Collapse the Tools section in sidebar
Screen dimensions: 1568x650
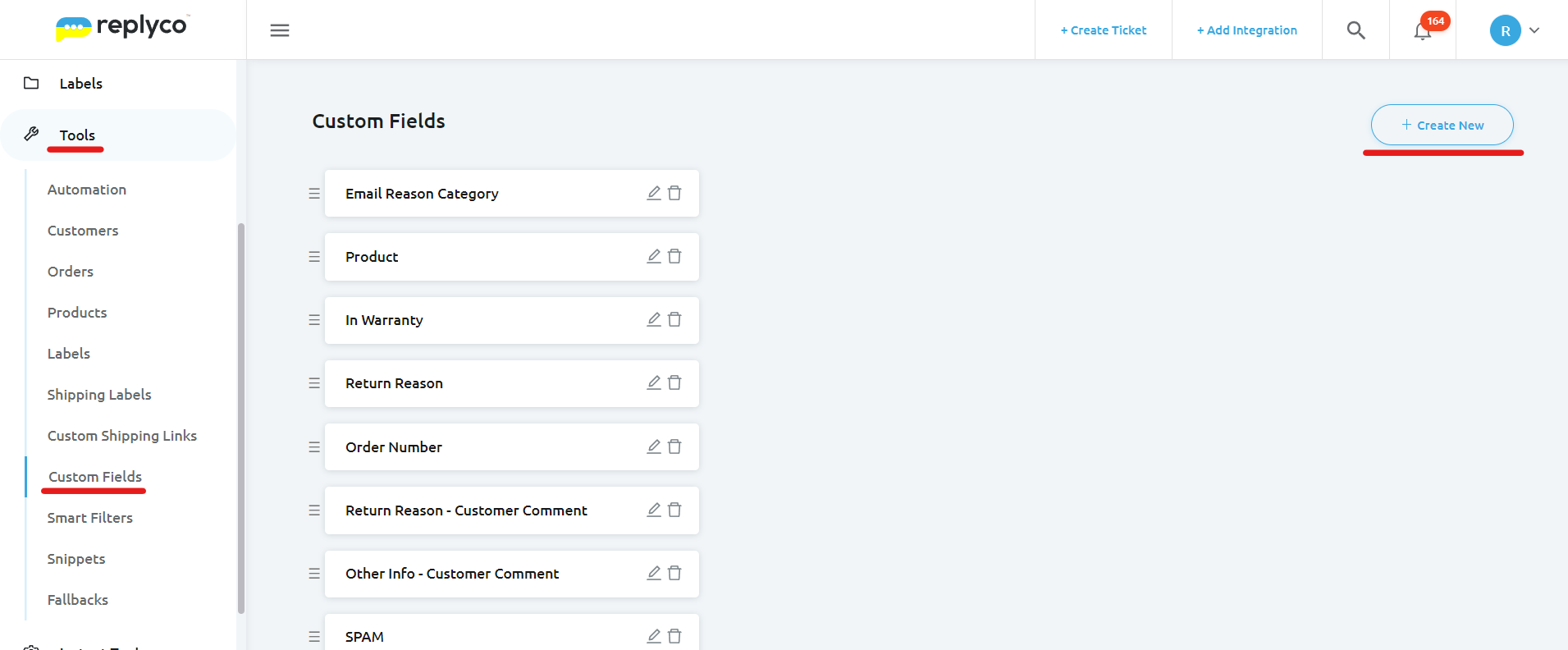tap(77, 135)
